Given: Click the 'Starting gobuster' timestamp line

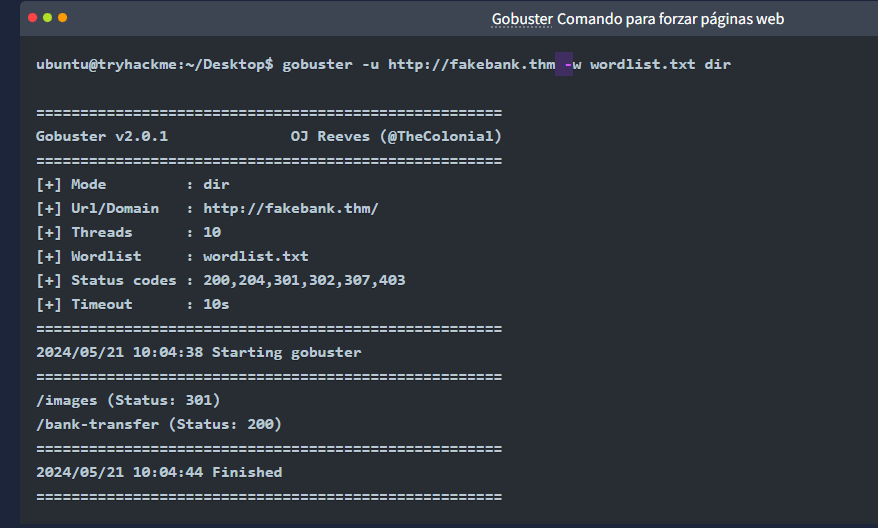Looking at the screenshot, I should pos(198,352).
